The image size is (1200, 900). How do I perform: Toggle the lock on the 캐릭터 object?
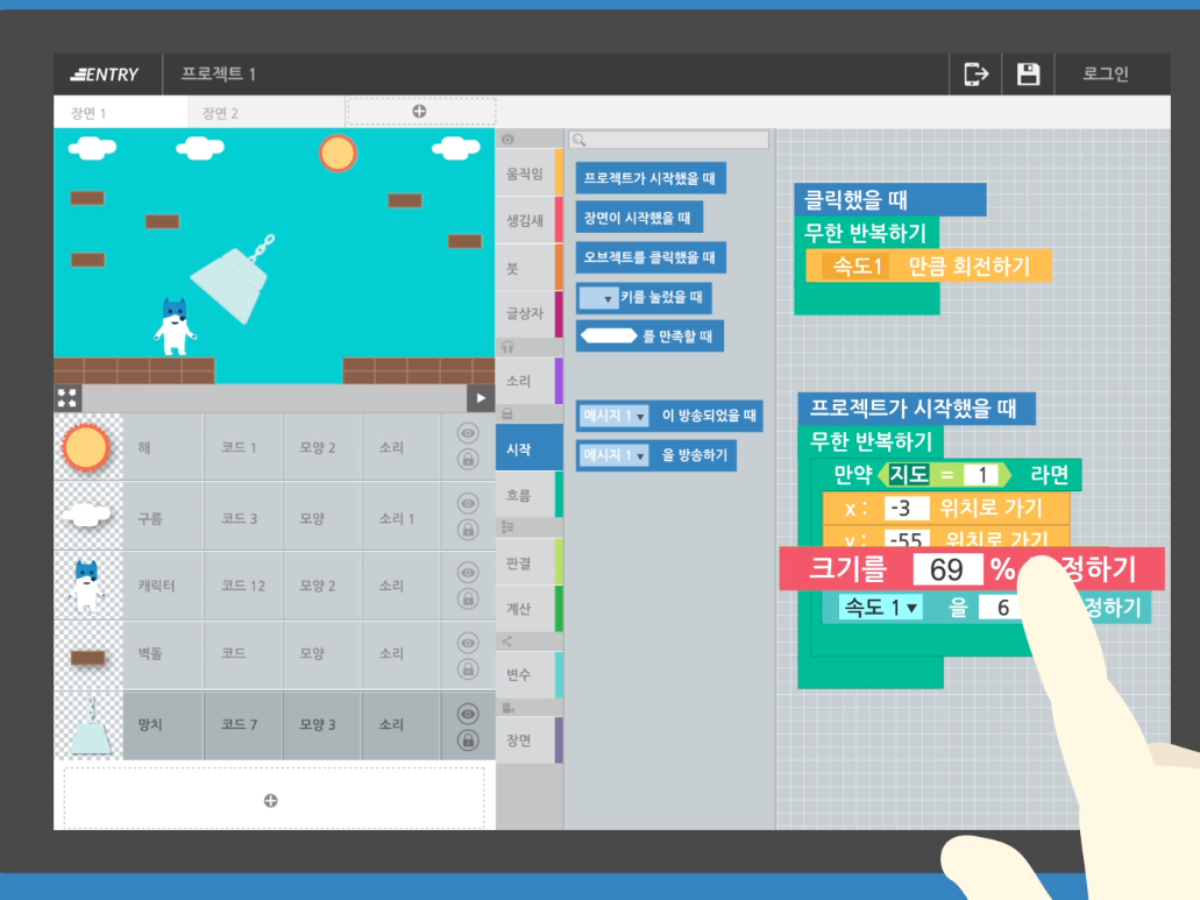pos(466,597)
